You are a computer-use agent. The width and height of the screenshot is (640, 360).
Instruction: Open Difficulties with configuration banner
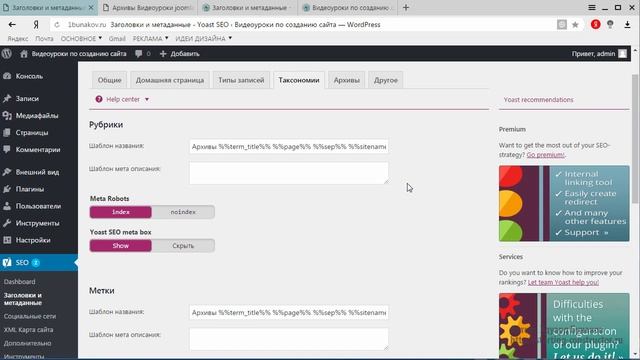564,326
